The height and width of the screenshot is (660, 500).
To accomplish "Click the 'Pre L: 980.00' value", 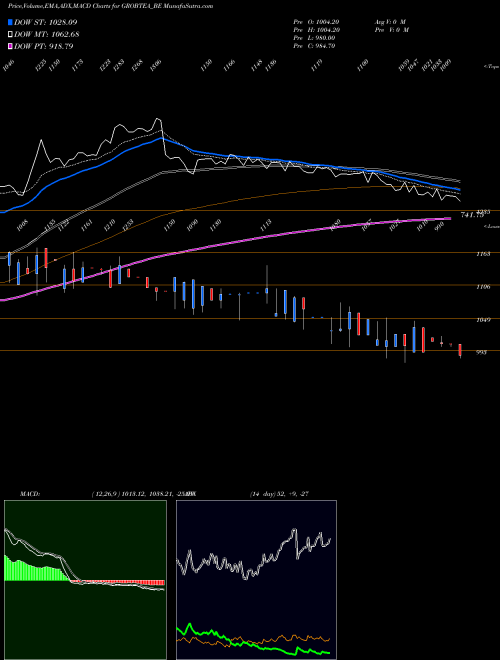I will click(x=314, y=38).
